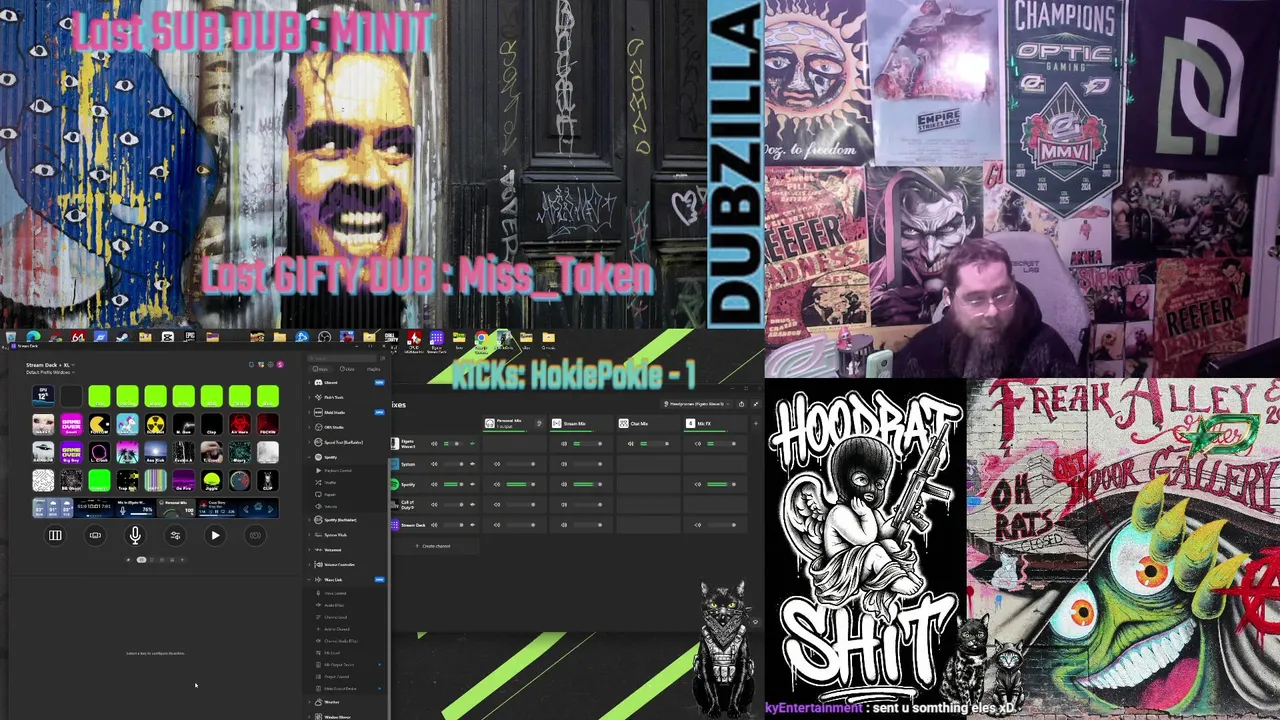Adjust Spotify volume slider in Personal Mix
The height and width of the screenshot is (720, 1280).
(x=520, y=484)
